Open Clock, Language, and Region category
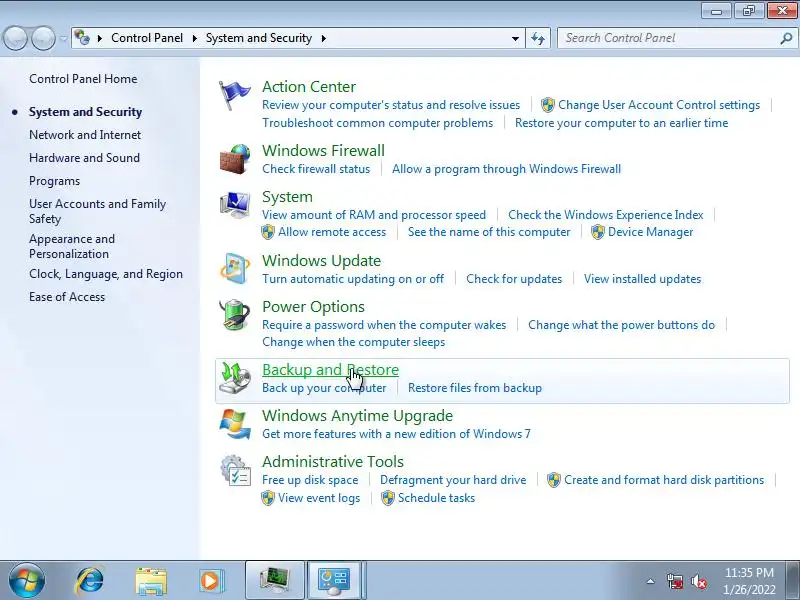The image size is (800, 600). (106, 274)
